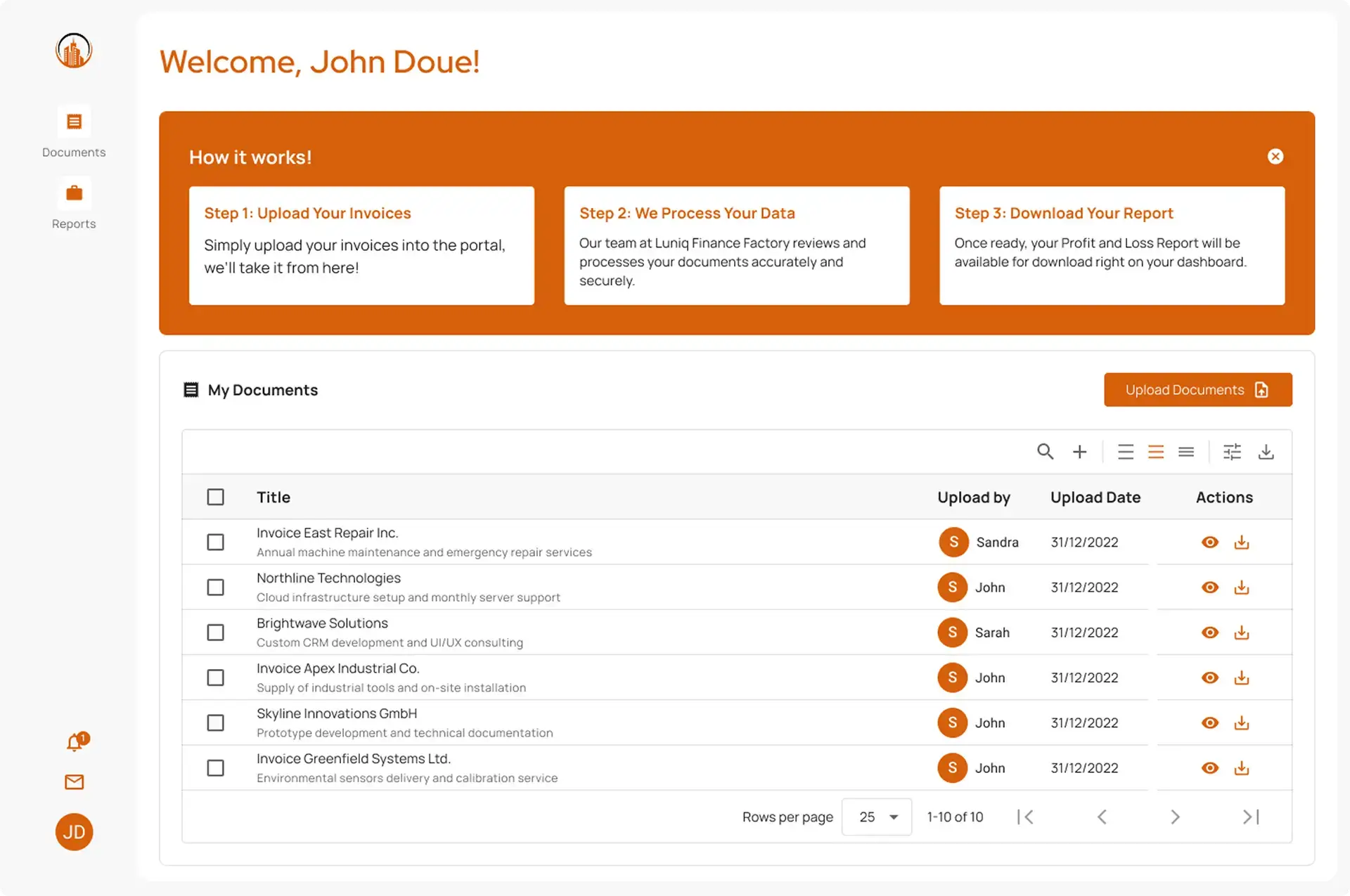The height and width of the screenshot is (896, 1350).
Task: Click the Upload Documents button
Action: pos(1197,390)
